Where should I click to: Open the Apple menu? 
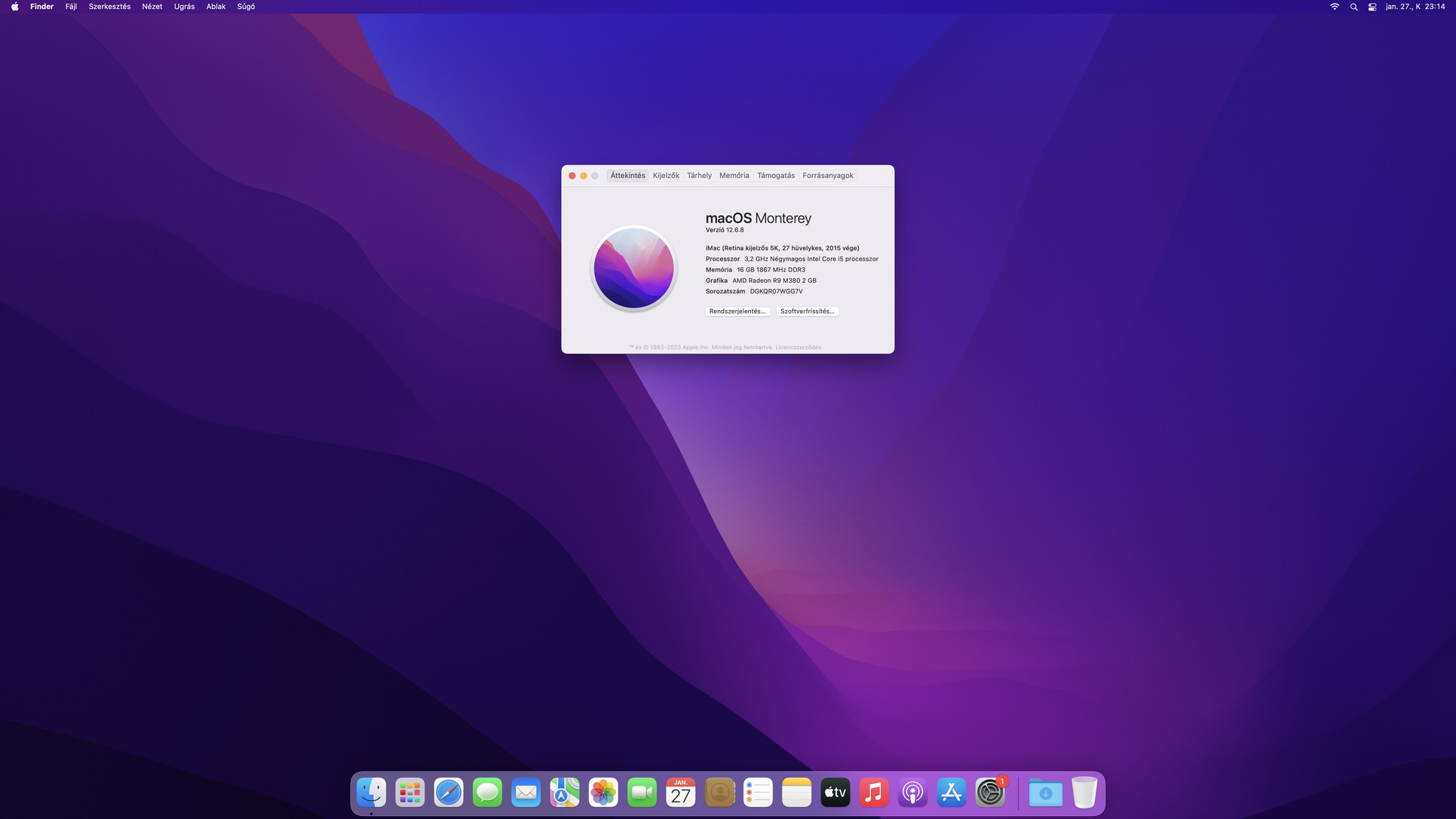pyautogui.click(x=14, y=7)
